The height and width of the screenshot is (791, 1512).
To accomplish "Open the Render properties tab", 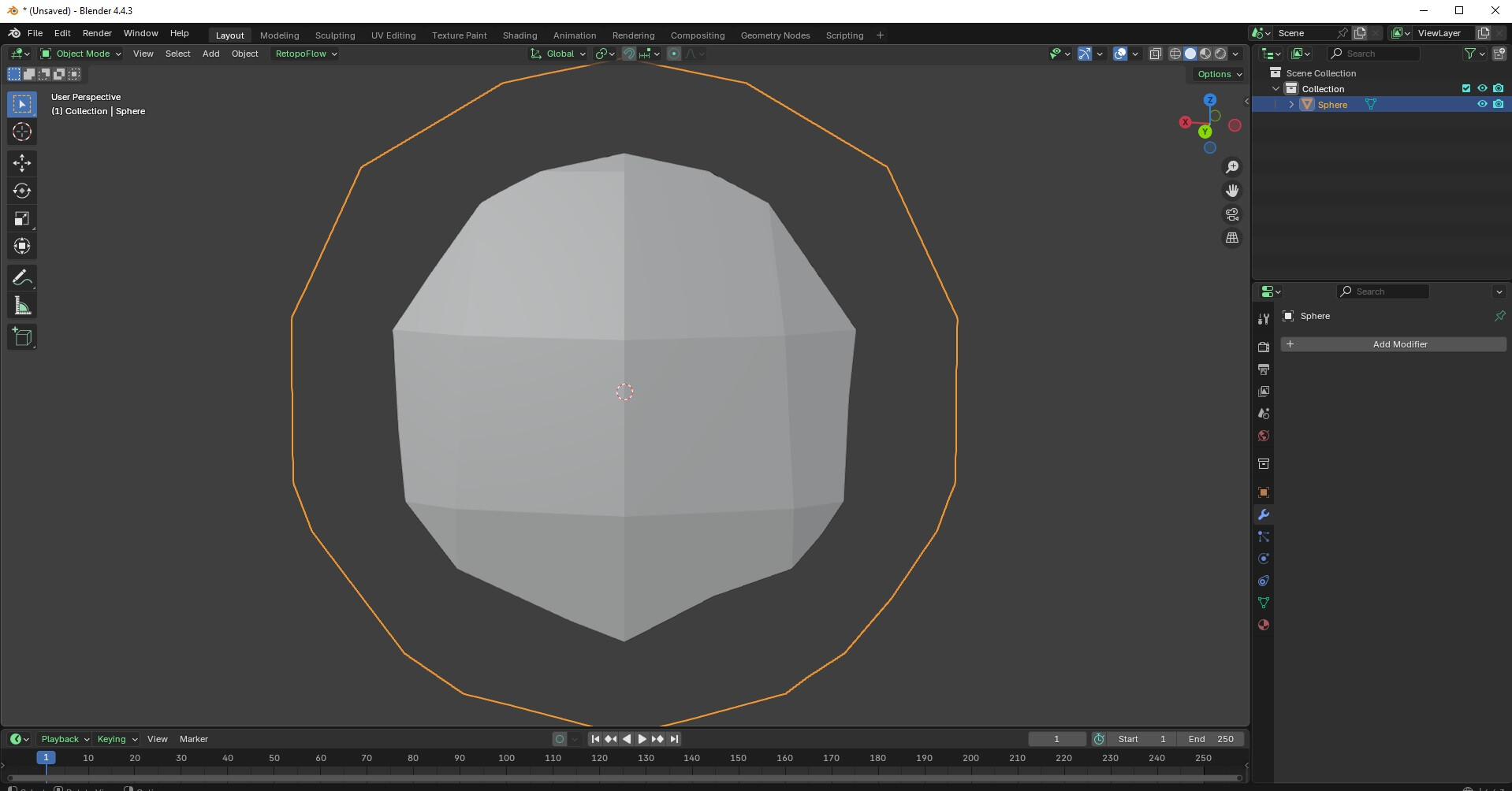I will [1264, 347].
